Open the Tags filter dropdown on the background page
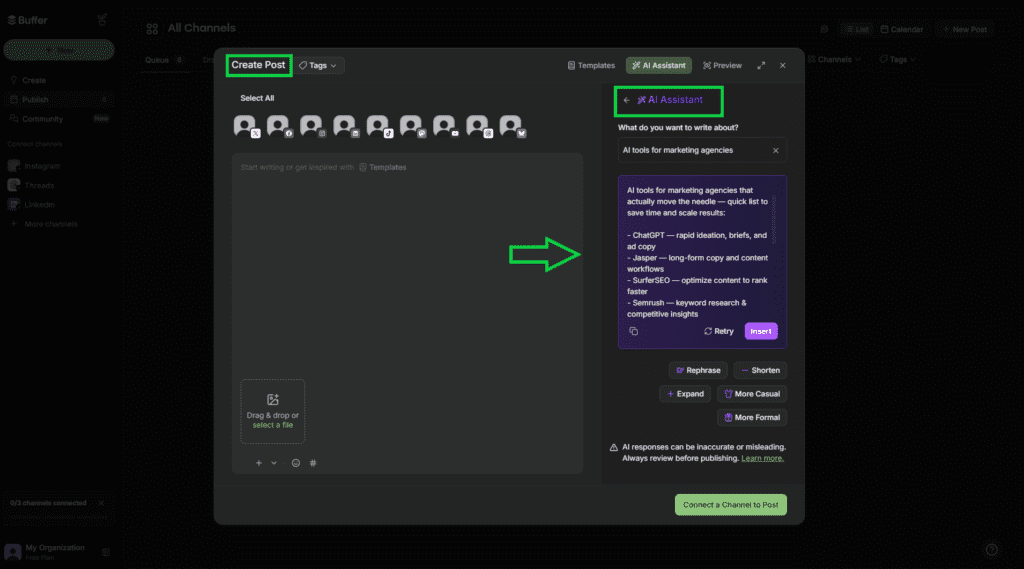The image size is (1024, 569). point(897,59)
